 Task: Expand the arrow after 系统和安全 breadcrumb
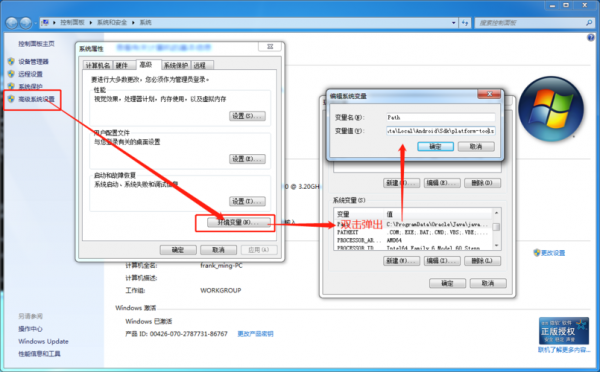133,23
